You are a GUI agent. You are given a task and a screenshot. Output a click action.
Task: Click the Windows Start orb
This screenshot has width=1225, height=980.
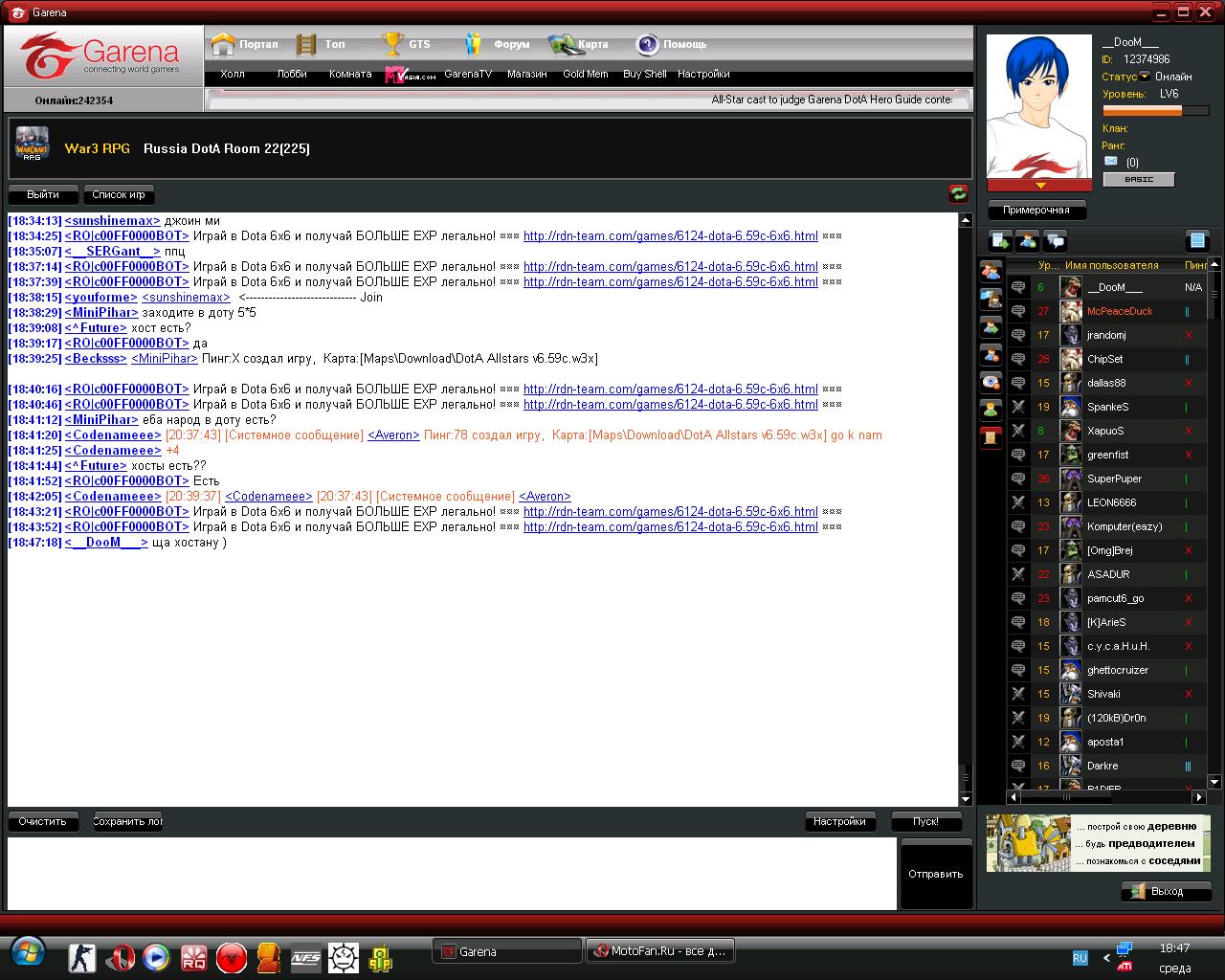[x=28, y=953]
